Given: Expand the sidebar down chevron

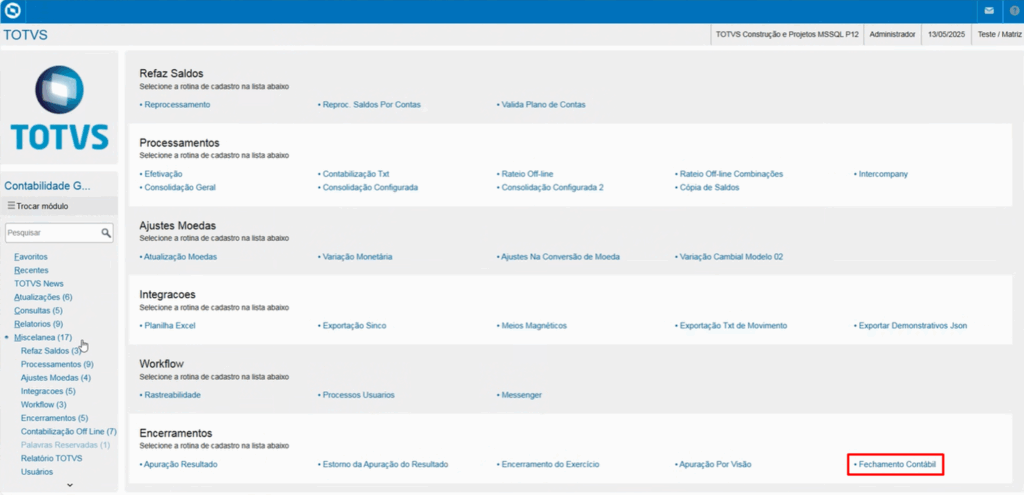Looking at the screenshot, I should point(70,485).
